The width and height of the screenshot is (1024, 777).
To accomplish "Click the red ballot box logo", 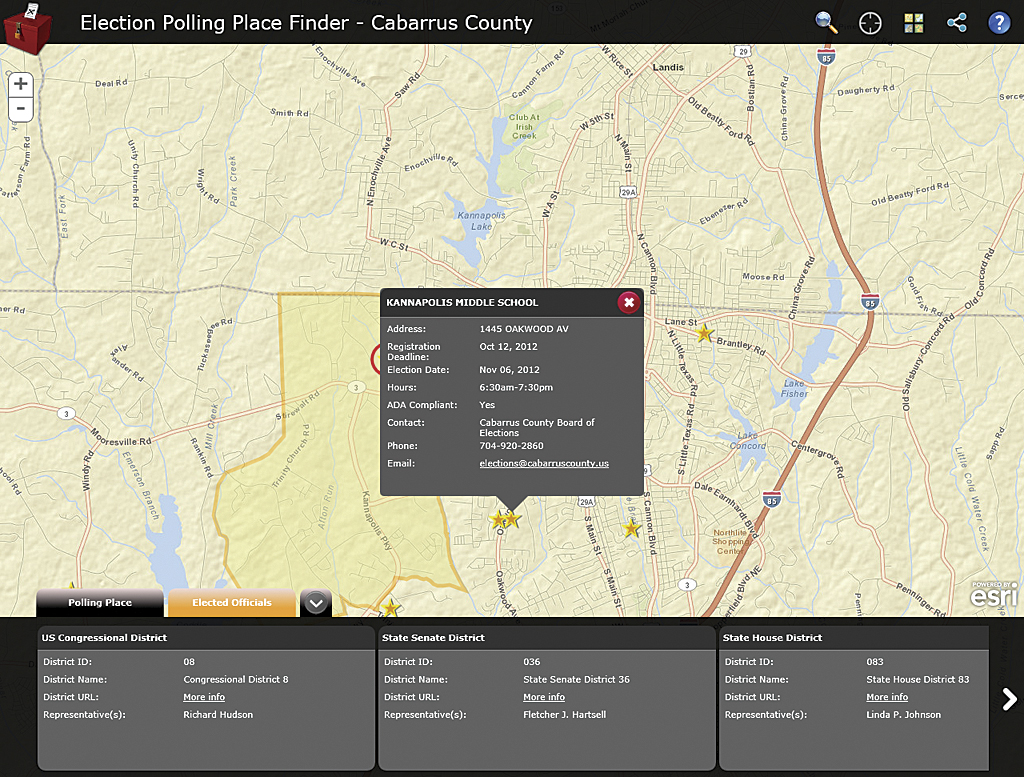I will pyautogui.click(x=26, y=28).
